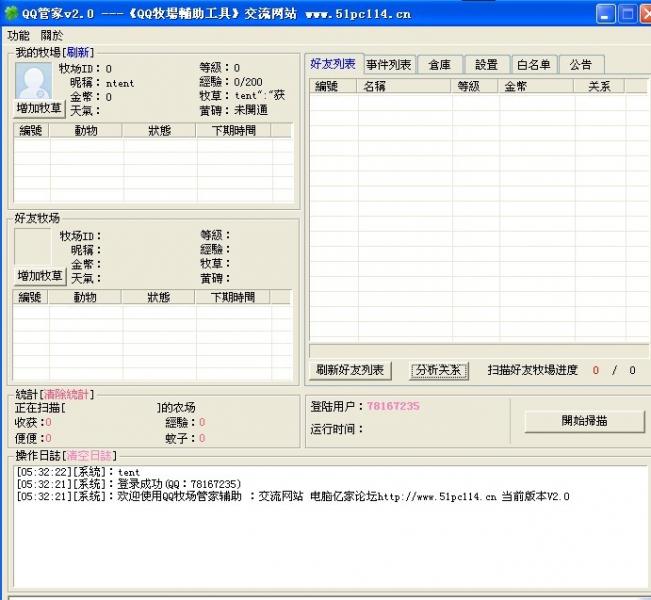
Task: Open the 功能 menu
Action: click(19, 36)
